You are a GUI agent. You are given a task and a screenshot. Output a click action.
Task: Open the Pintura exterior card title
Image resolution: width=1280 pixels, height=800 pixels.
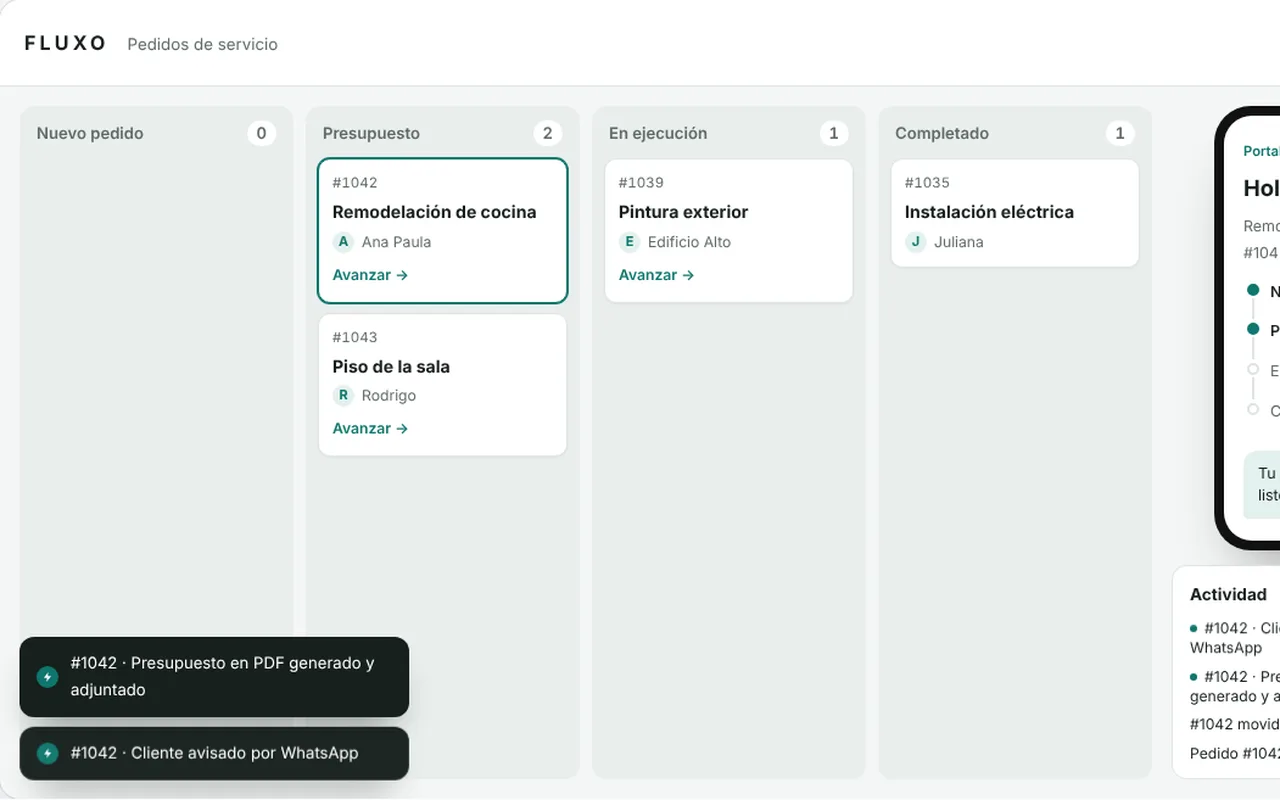click(x=683, y=212)
